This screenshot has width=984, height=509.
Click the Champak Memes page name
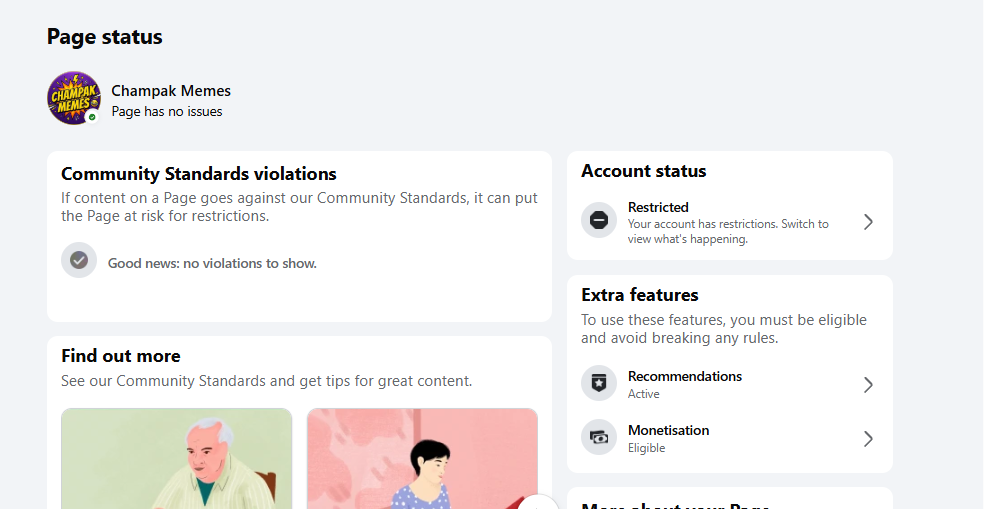tap(171, 91)
